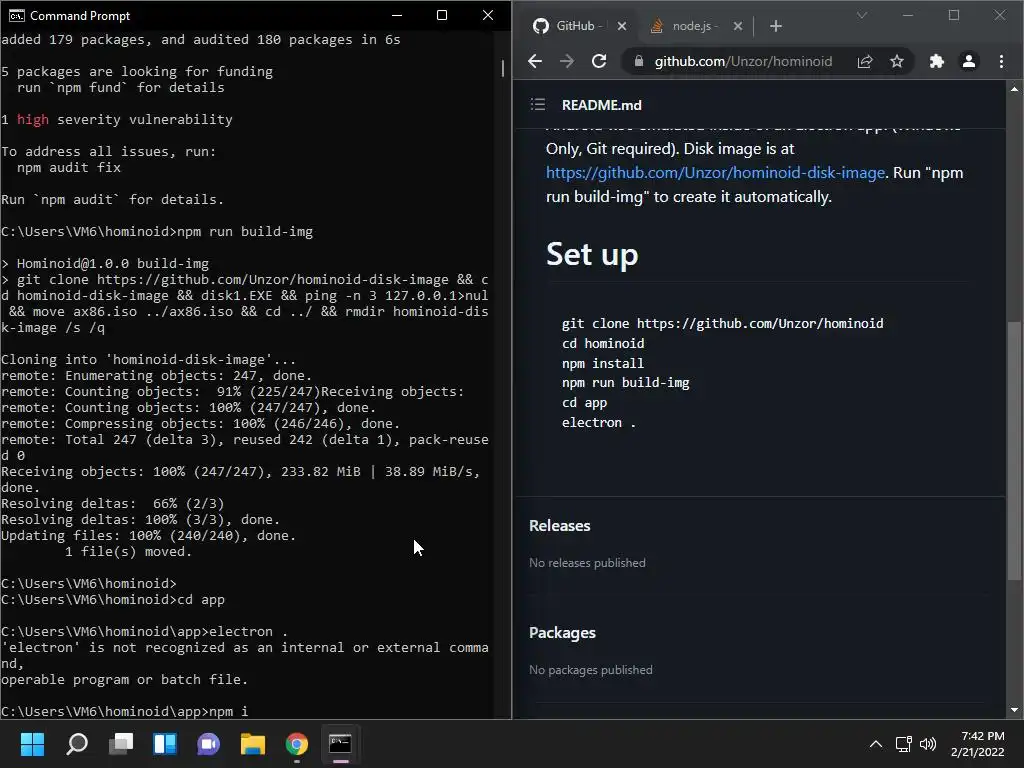
Task: Click the 'cd app' command line in Command Prompt
Action: 112,600
